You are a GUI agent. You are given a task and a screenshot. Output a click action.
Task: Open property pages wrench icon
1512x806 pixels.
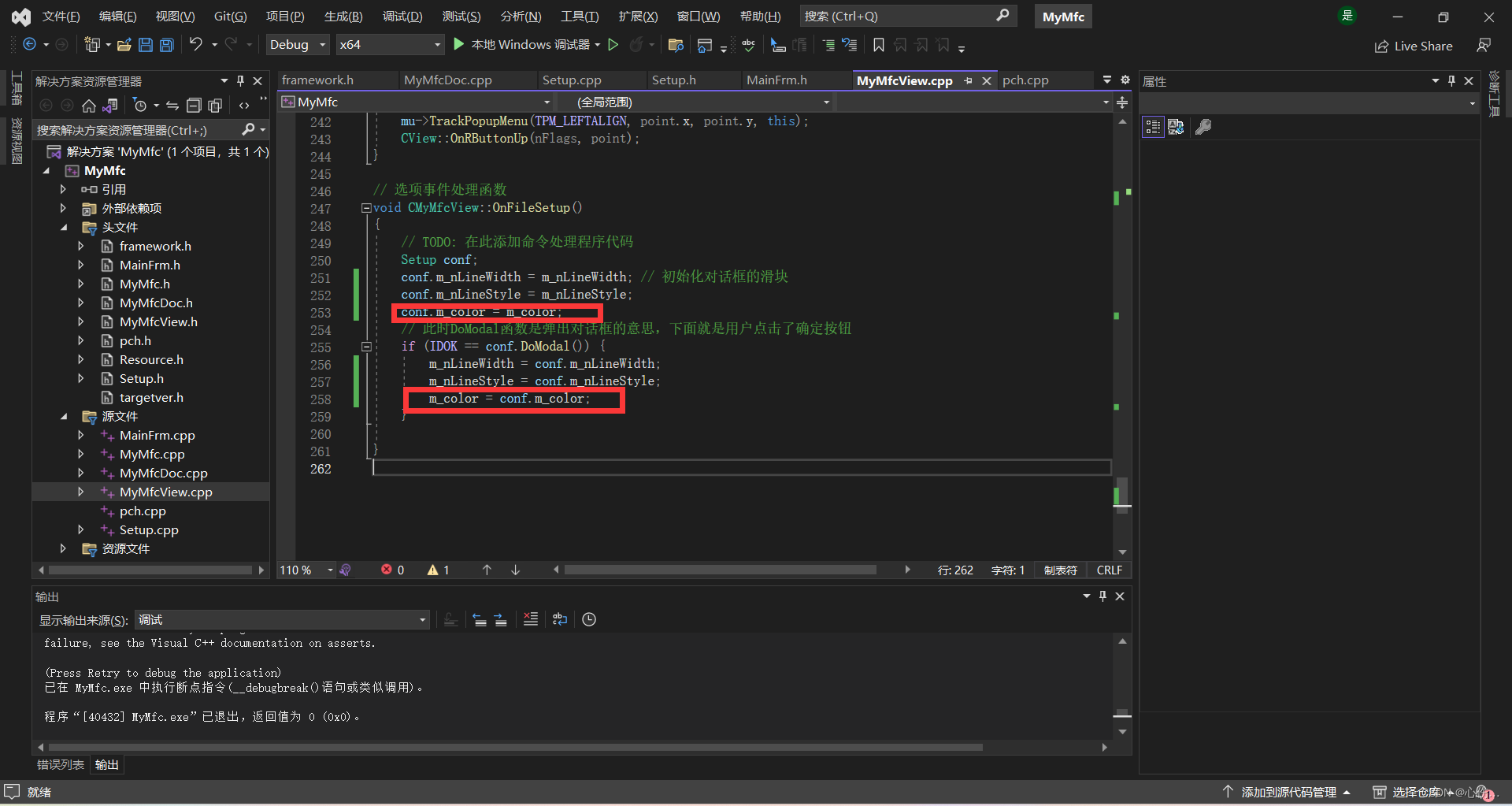tap(1203, 127)
